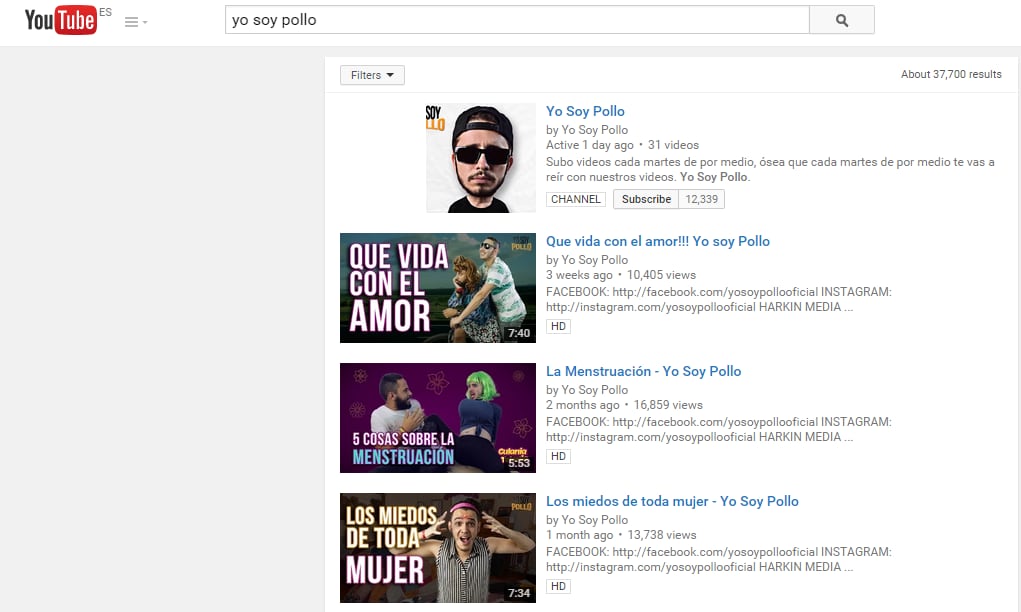
Task: Click uploader name under 'Que vida con el amor'
Action: point(594,260)
